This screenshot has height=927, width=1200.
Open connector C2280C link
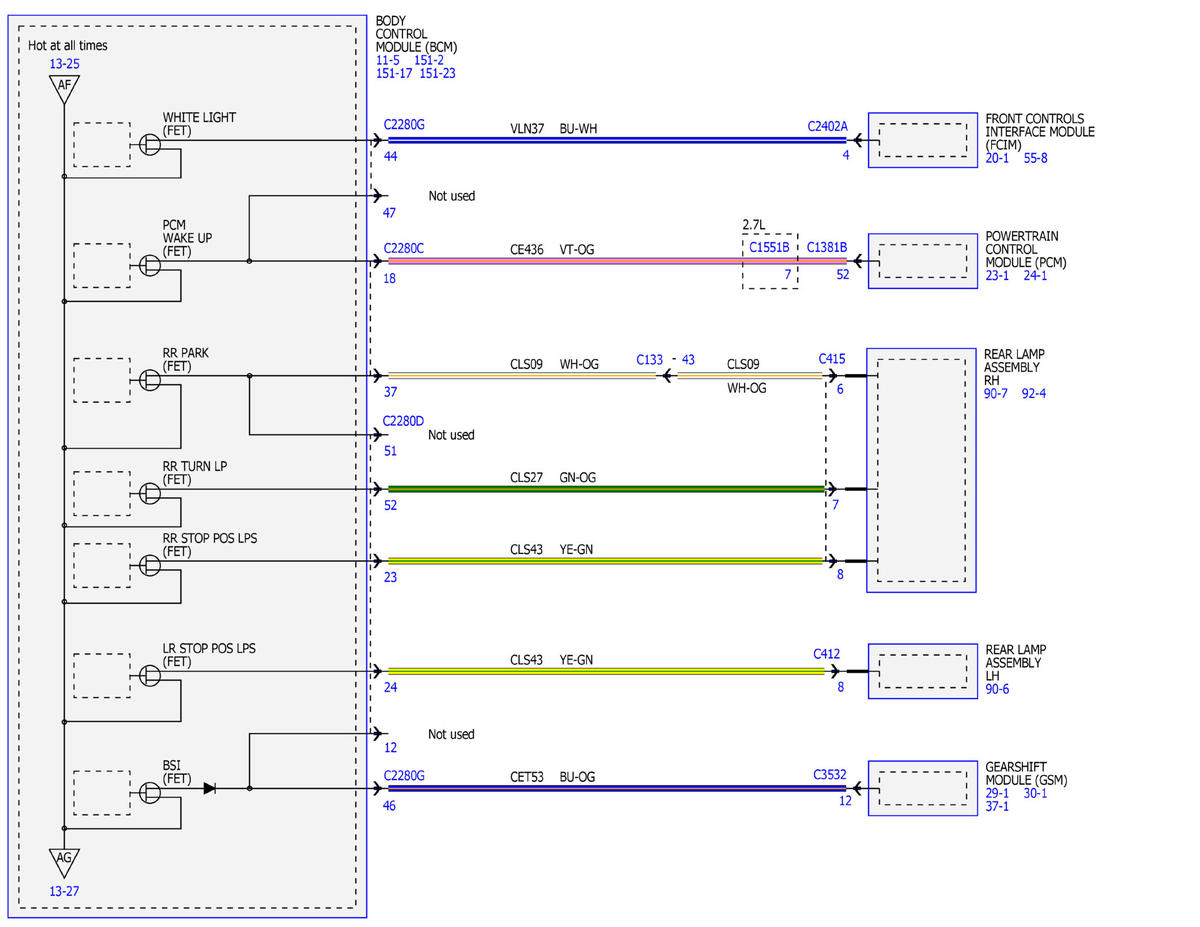tap(404, 248)
